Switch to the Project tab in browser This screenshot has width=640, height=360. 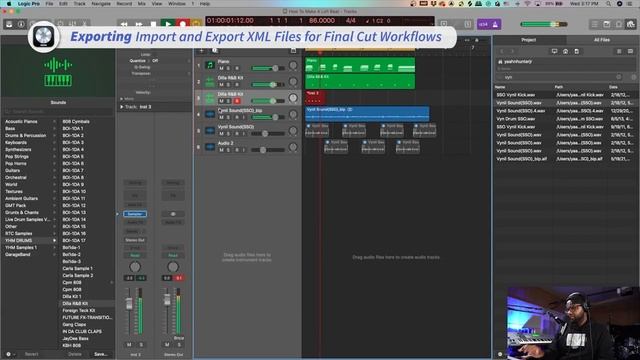529,40
